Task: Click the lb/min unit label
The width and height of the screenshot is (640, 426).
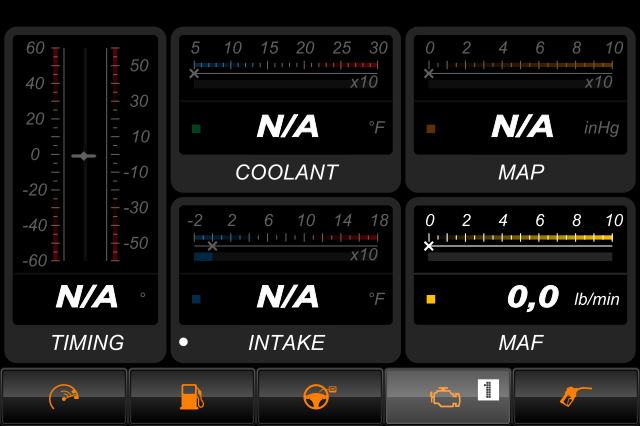Action: pos(597,300)
